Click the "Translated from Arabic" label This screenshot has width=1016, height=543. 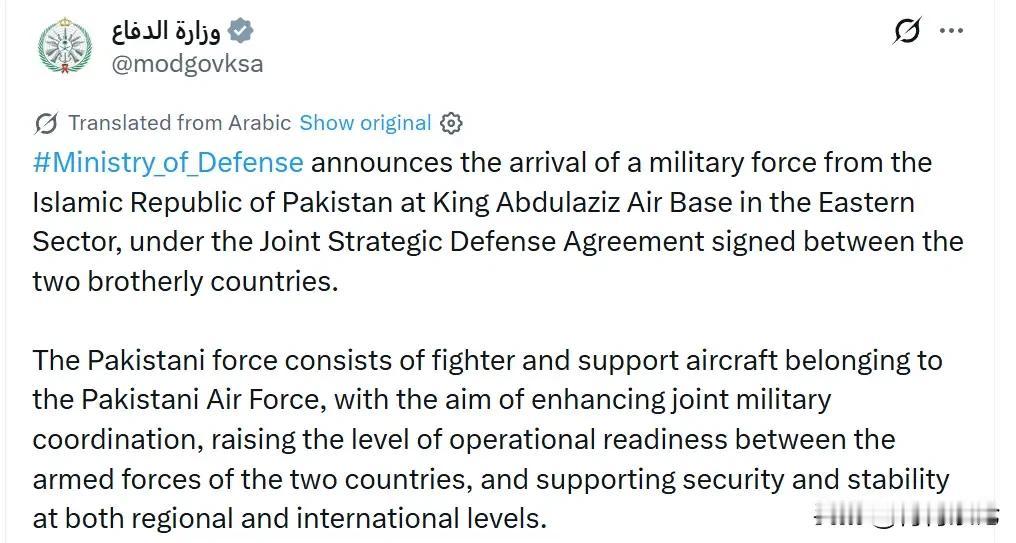pos(179,123)
